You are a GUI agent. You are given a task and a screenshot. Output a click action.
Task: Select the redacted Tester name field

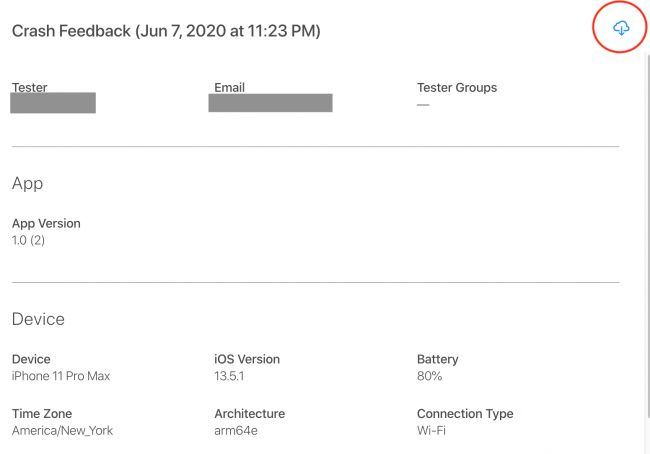click(53, 103)
